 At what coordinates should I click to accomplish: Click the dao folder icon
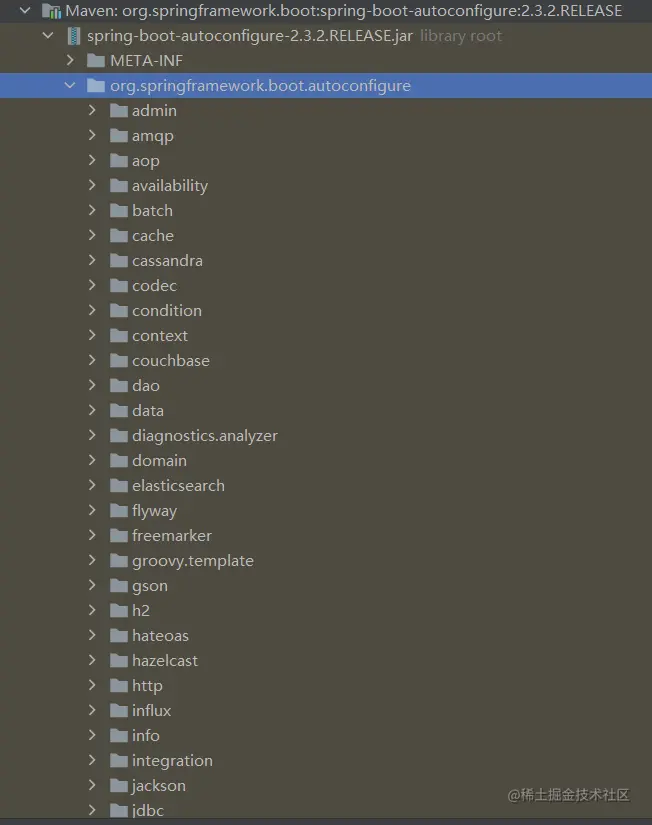[x=119, y=386]
